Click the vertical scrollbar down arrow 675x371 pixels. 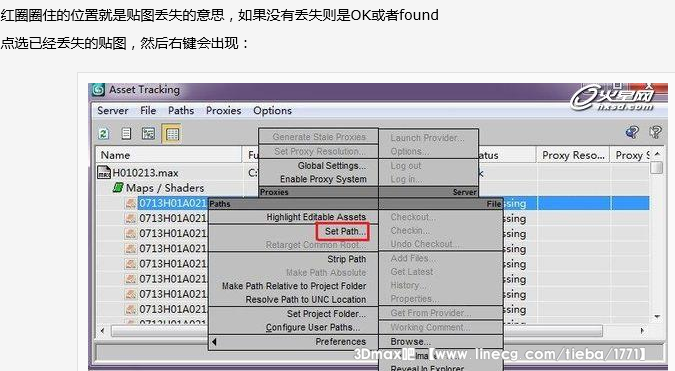pyautogui.click(x=657, y=317)
